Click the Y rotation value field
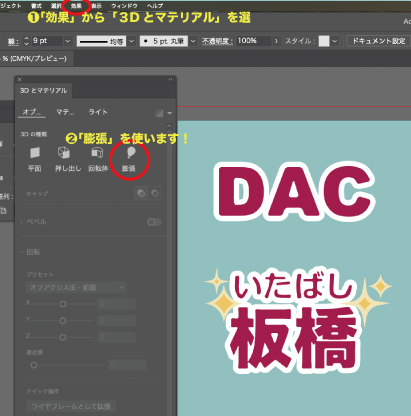The height and width of the screenshot is (416, 411). click(116, 321)
